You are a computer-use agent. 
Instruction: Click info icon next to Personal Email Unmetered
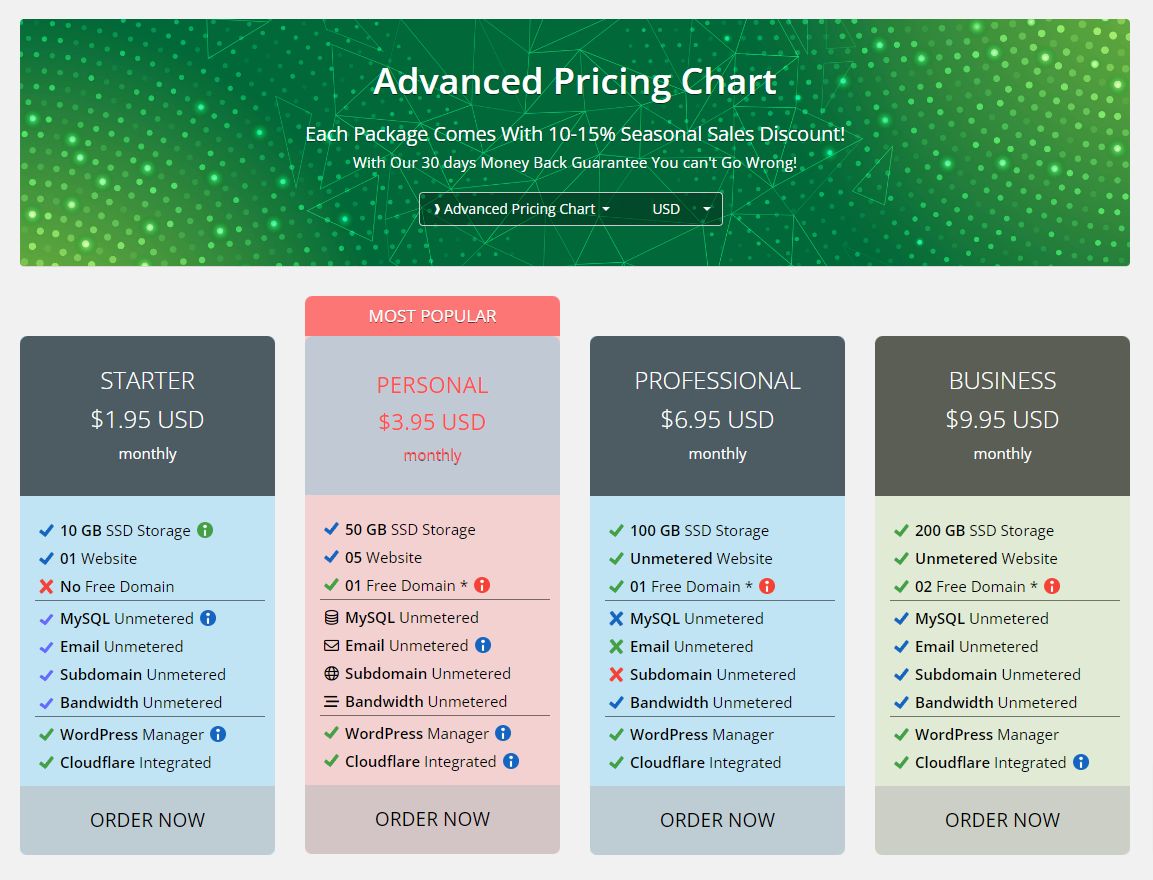pos(483,645)
